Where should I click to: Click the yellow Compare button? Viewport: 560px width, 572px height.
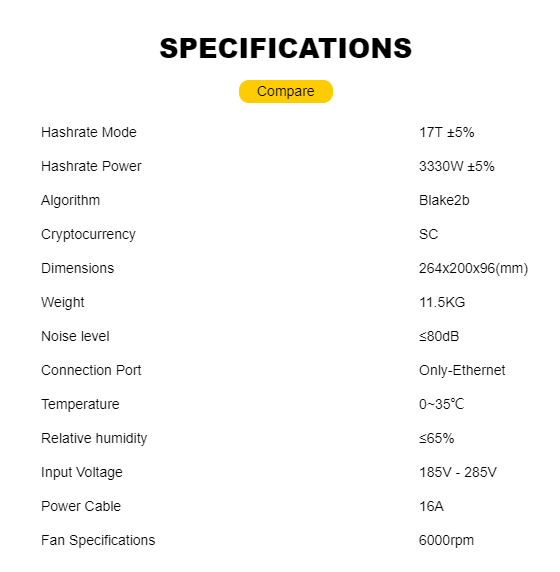tap(286, 91)
